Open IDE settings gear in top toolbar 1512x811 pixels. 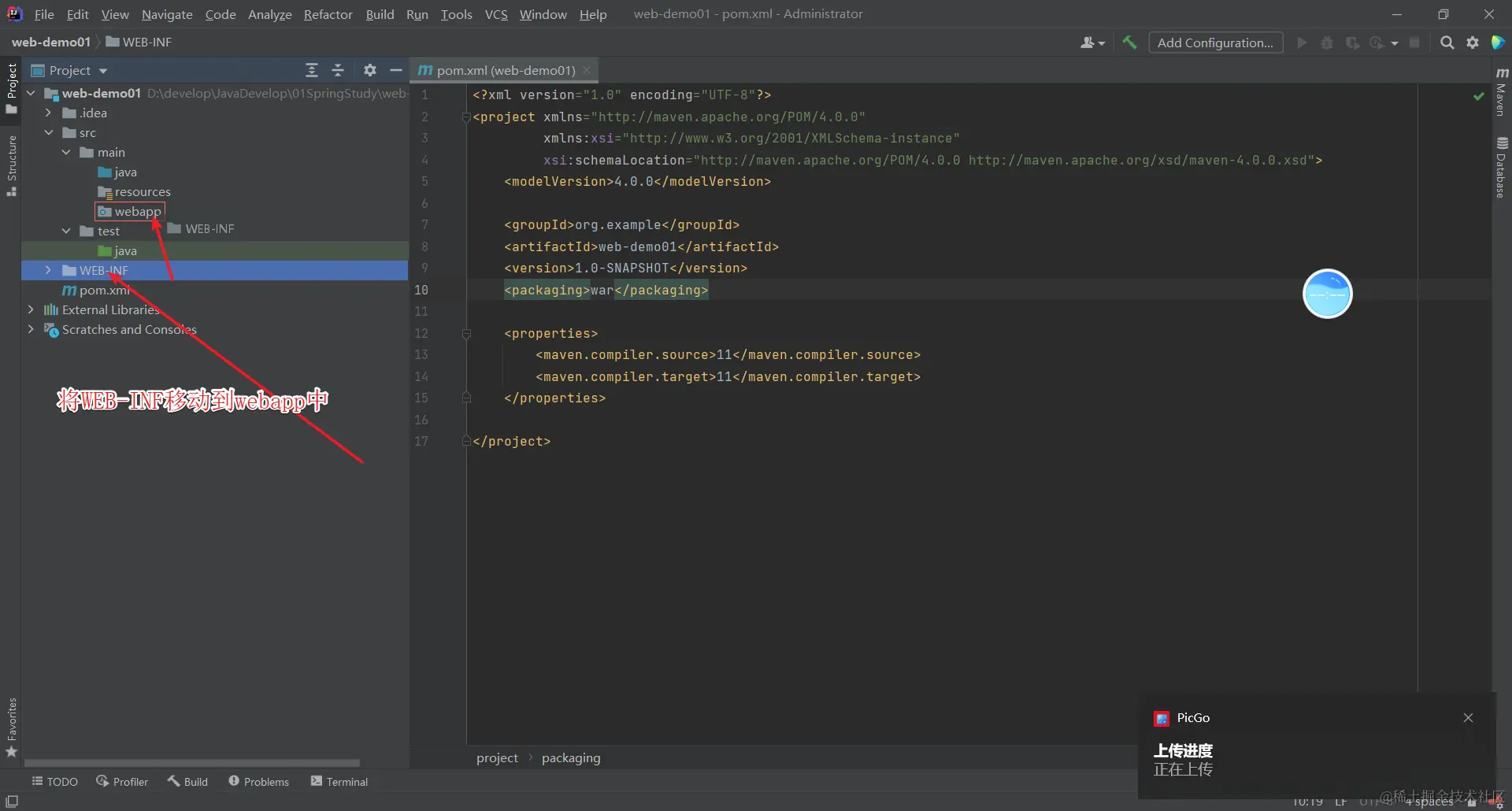1473,43
